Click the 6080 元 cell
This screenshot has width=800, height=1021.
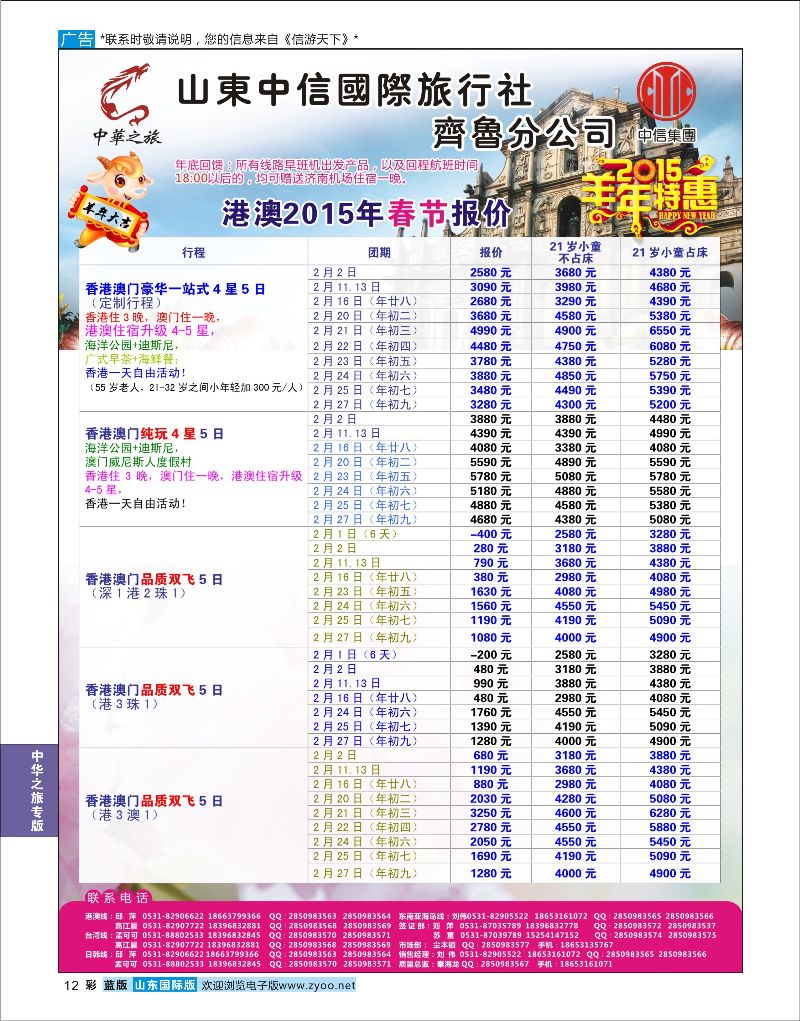click(670, 346)
